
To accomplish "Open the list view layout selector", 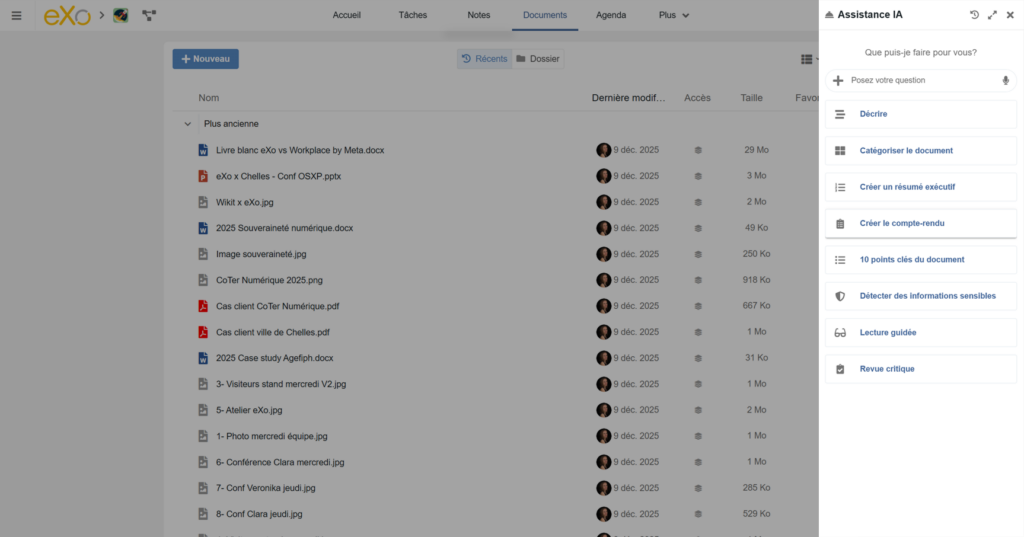I will 808,60.
